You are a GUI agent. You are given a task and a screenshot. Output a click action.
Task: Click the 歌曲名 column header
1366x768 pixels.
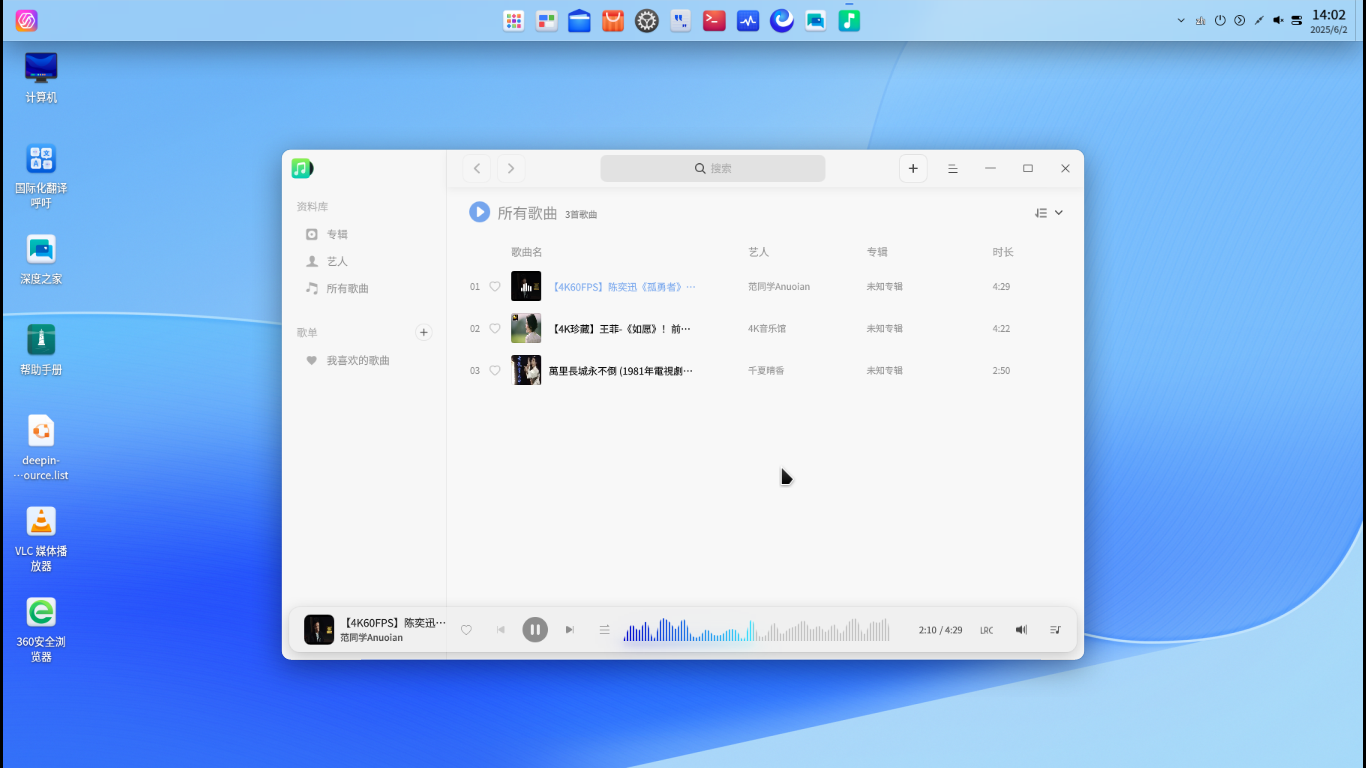(x=527, y=252)
